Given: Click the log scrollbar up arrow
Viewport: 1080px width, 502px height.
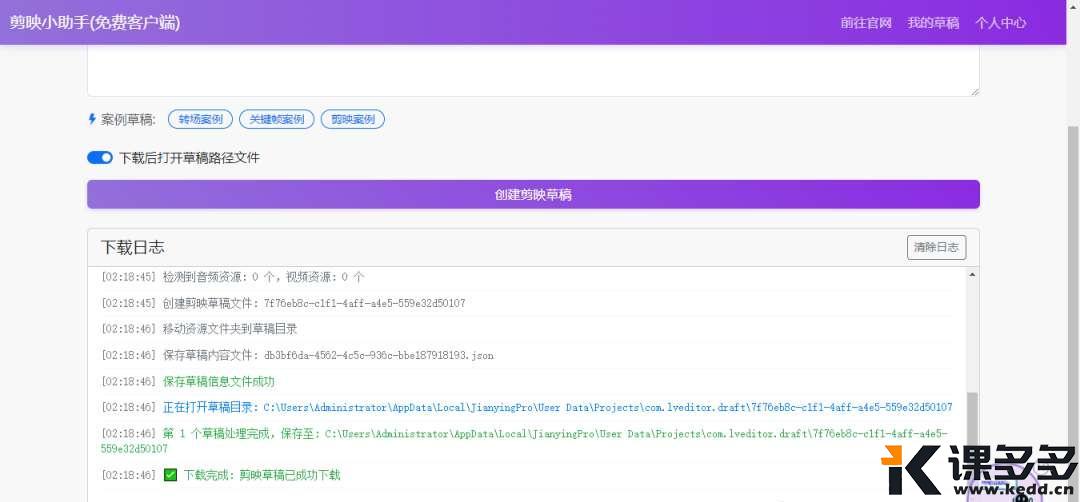Looking at the screenshot, I should click(972, 275).
